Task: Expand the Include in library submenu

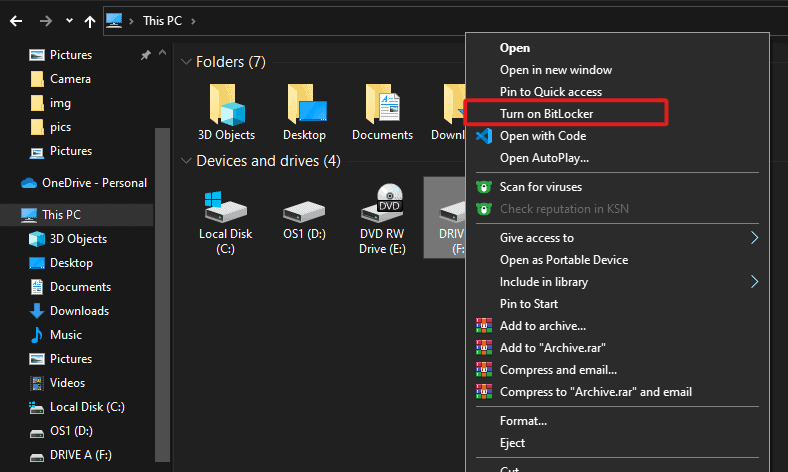Action: 617,282
